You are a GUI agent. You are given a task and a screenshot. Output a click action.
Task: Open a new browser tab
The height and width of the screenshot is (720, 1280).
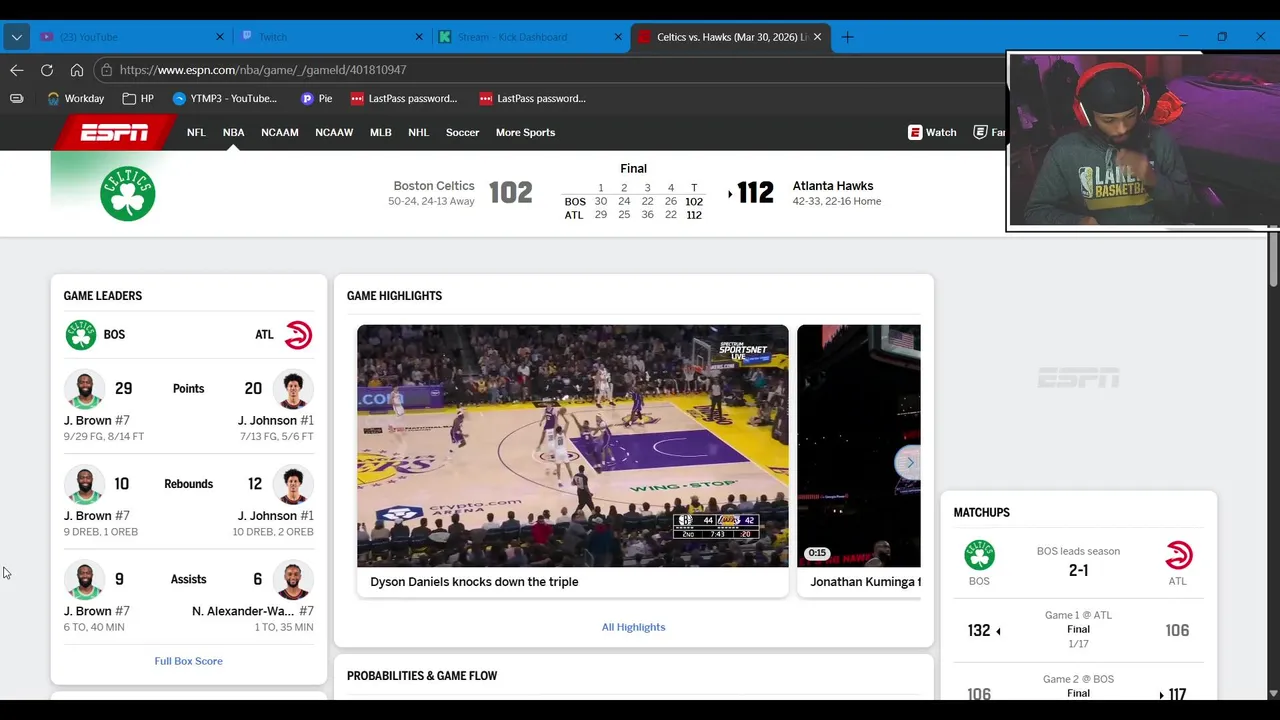click(847, 37)
